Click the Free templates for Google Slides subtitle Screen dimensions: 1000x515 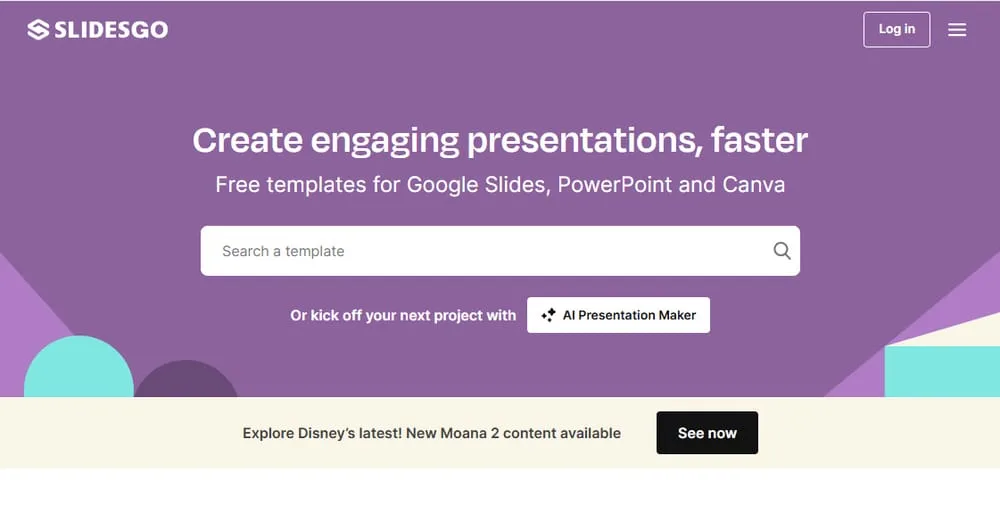[500, 185]
